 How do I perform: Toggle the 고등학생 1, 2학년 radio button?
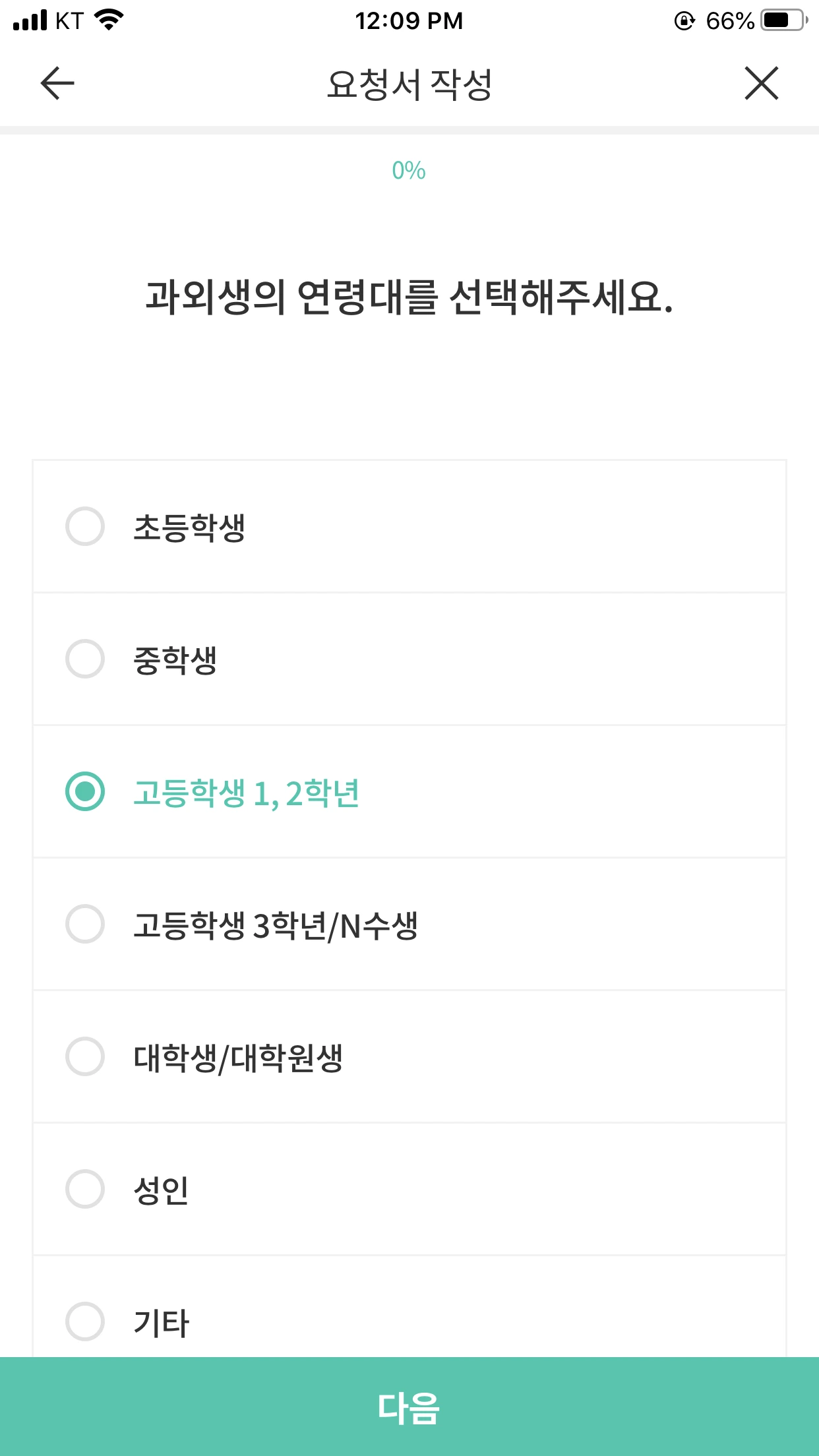coord(85,791)
